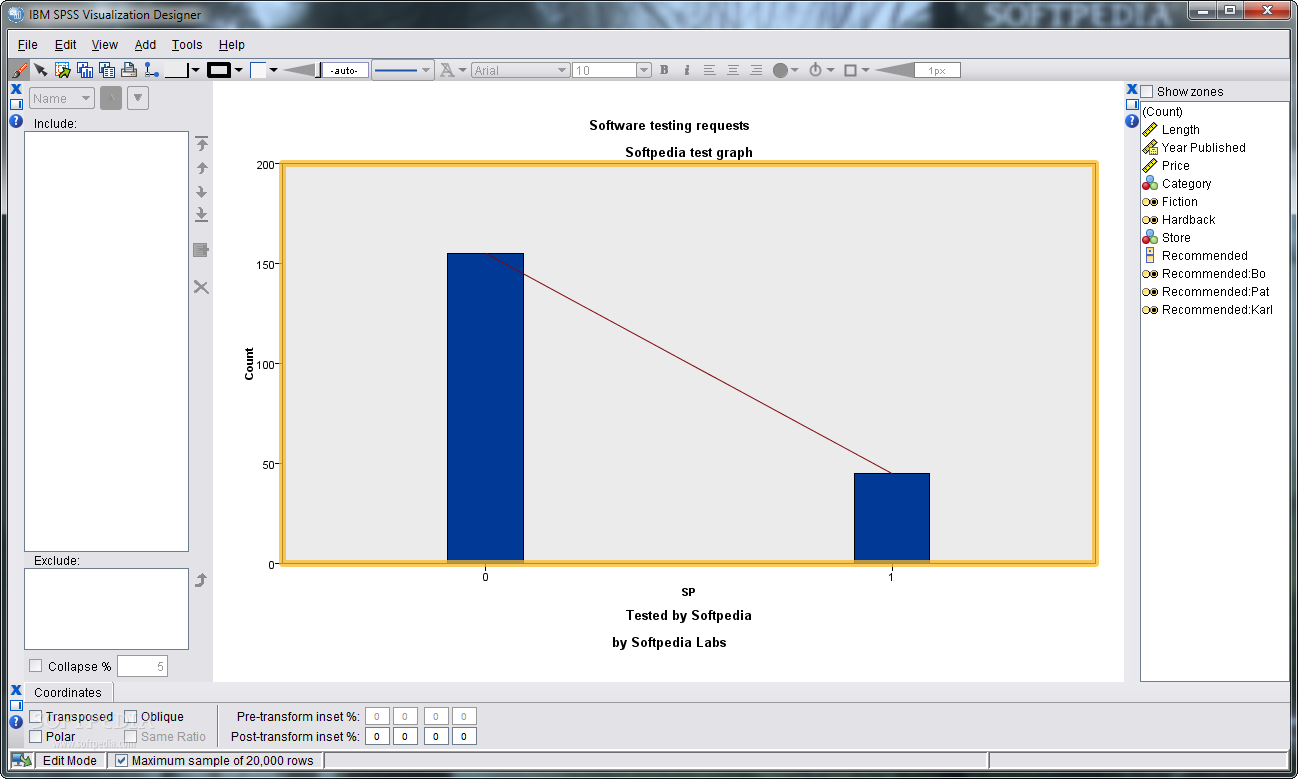Center-align the text
The image size is (1298, 779).
733,70
